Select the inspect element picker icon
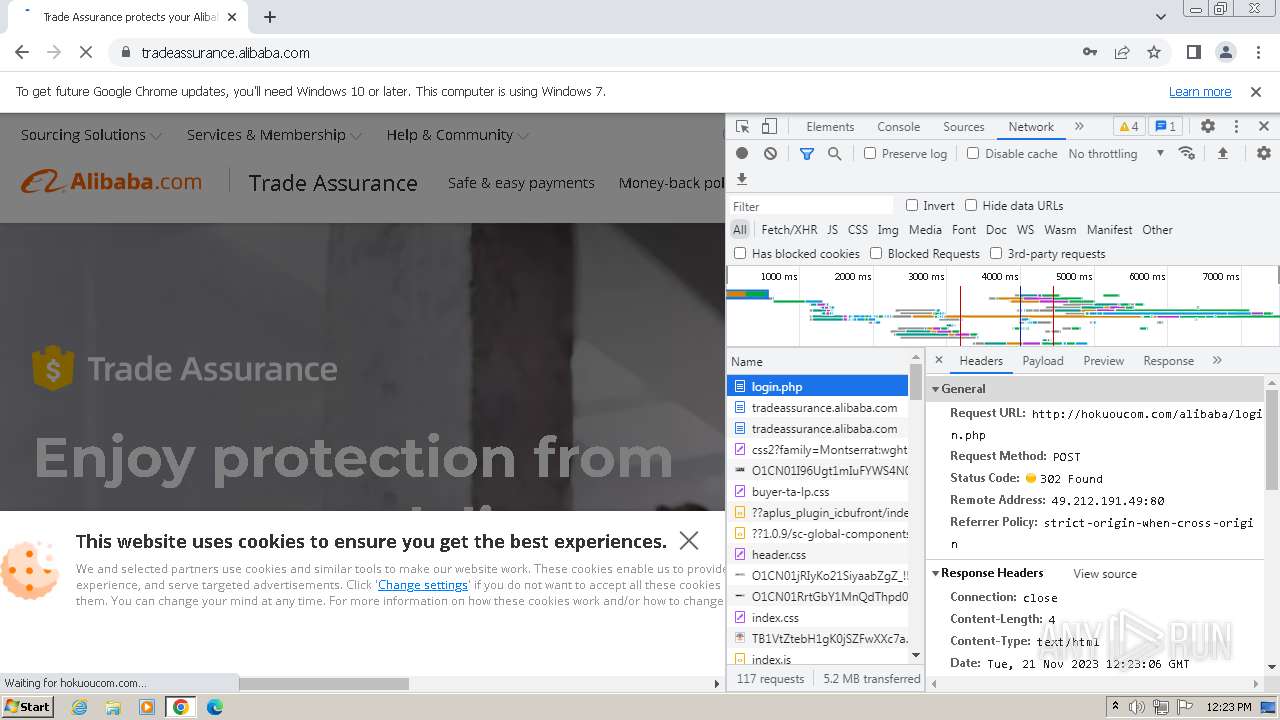 click(x=742, y=127)
